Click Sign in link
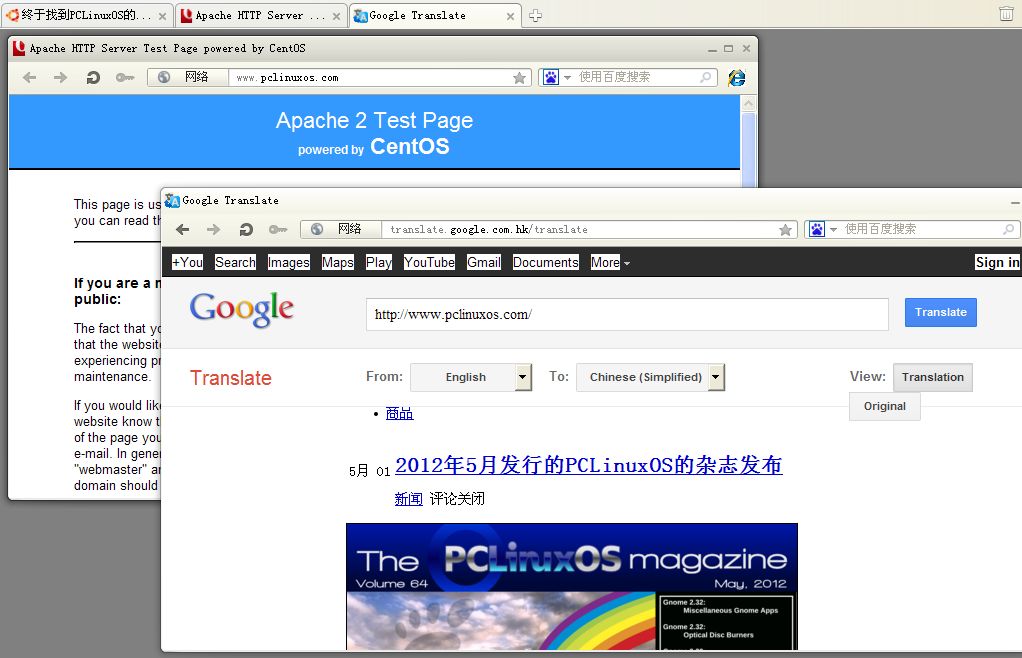The height and width of the screenshot is (658, 1022). pyautogui.click(x=997, y=262)
